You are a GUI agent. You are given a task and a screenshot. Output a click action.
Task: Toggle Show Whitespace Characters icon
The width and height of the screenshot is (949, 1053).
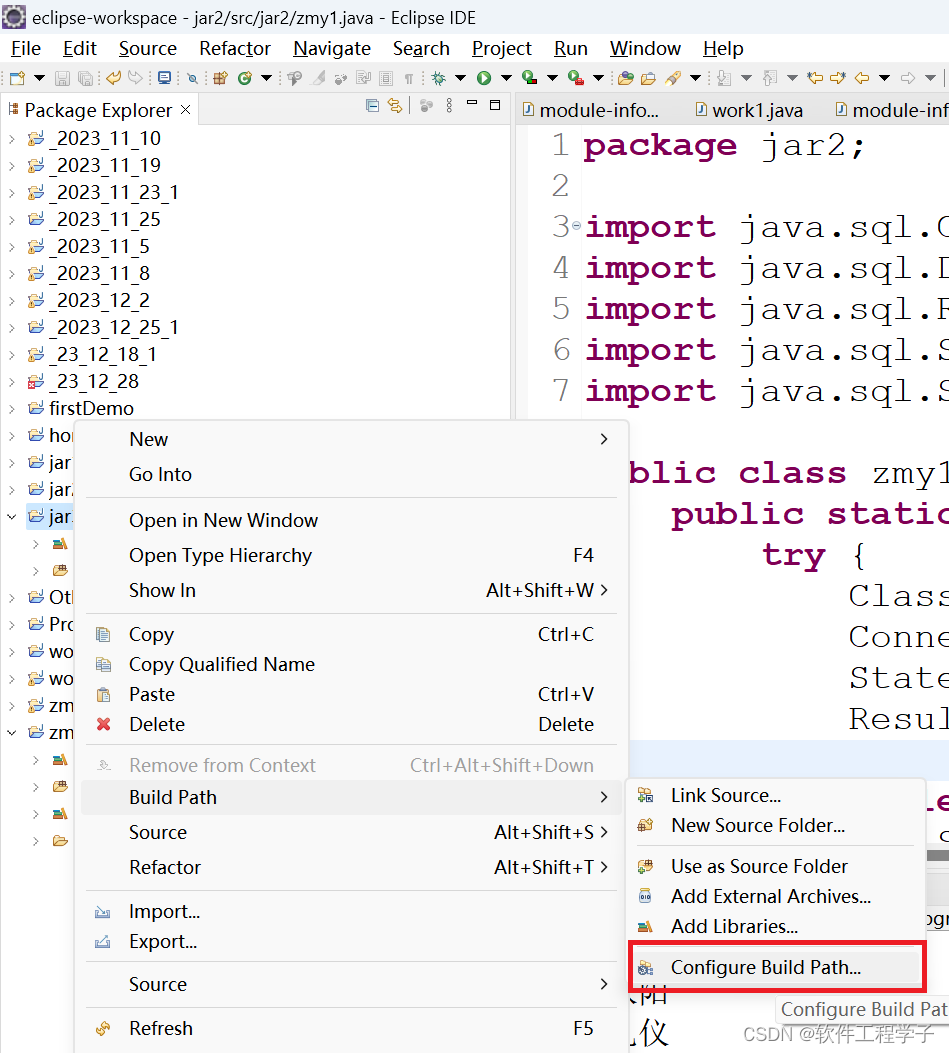pyautogui.click(x=409, y=77)
